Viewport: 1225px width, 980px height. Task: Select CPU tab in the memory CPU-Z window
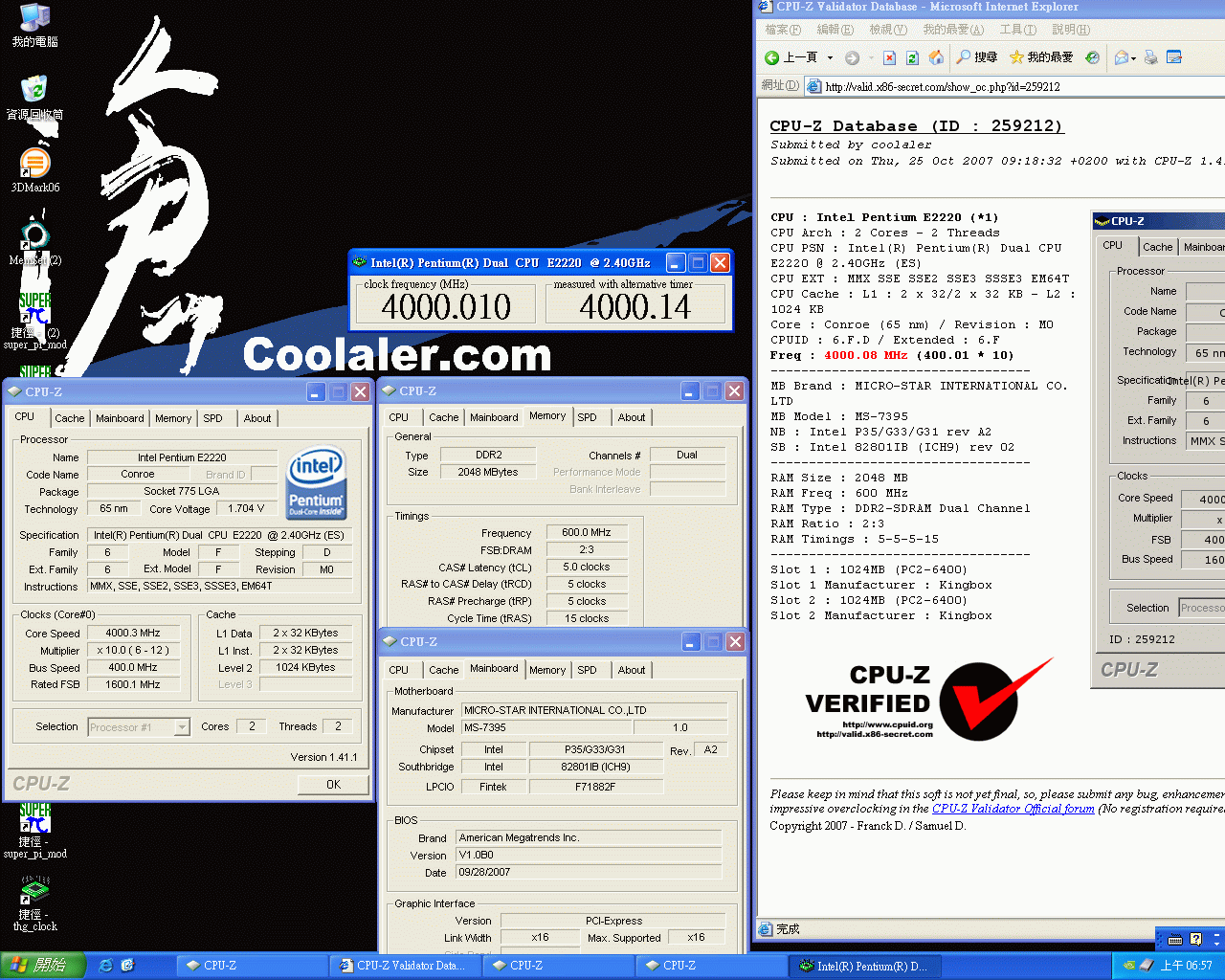(x=399, y=417)
